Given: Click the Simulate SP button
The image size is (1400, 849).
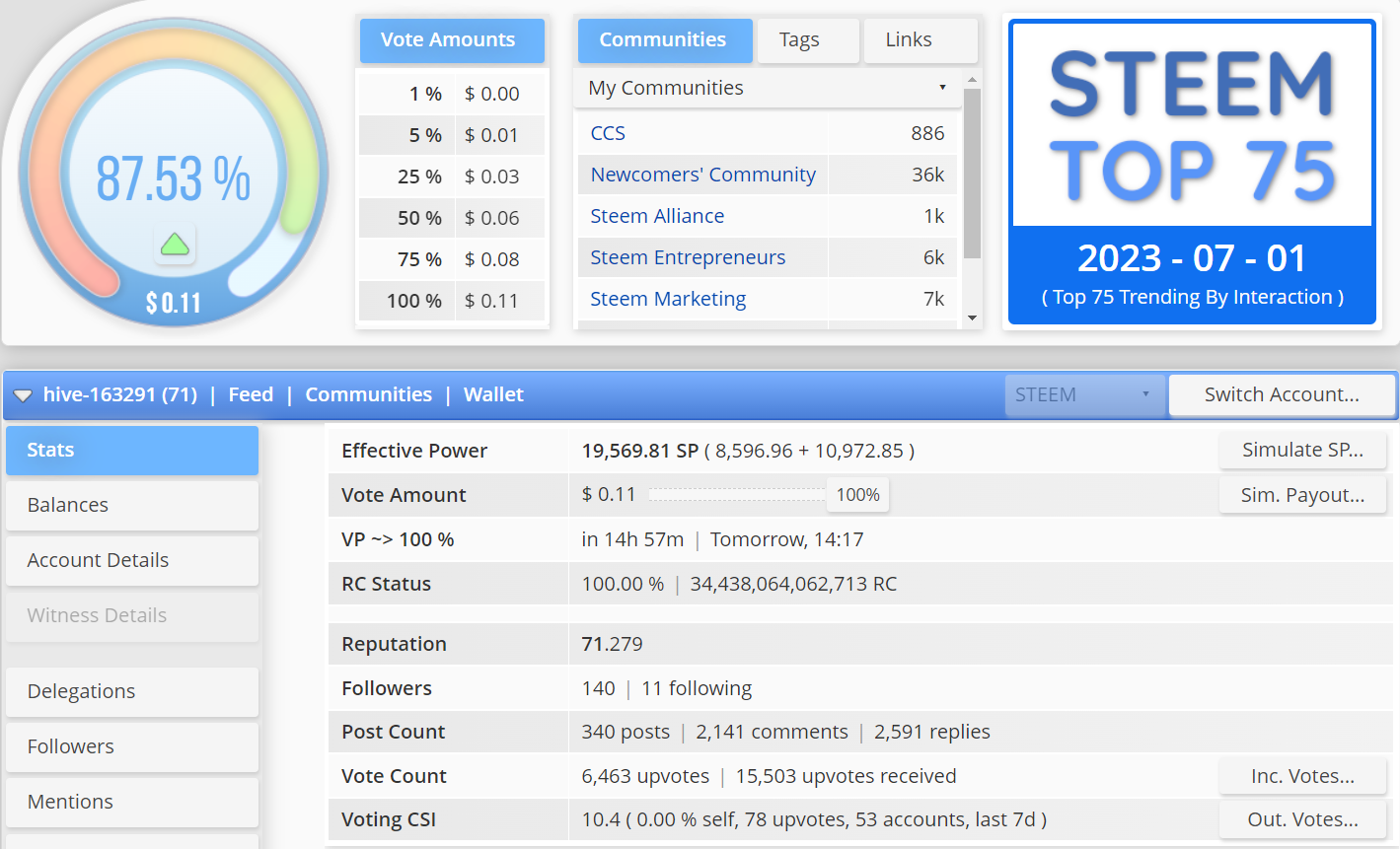Looking at the screenshot, I should pos(1302,450).
